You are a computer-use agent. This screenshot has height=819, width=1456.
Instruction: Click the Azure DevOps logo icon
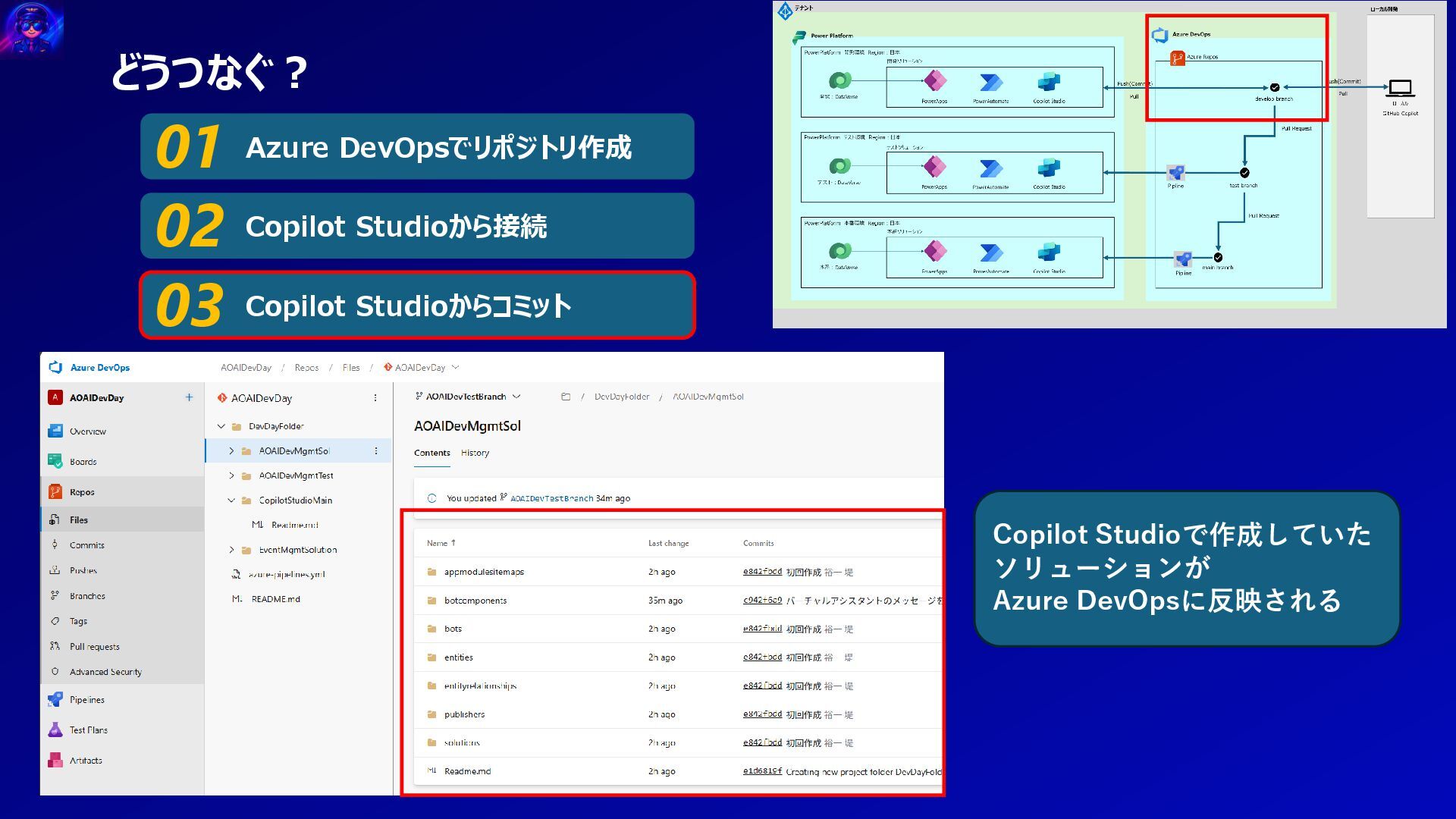pyautogui.click(x=55, y=367)
